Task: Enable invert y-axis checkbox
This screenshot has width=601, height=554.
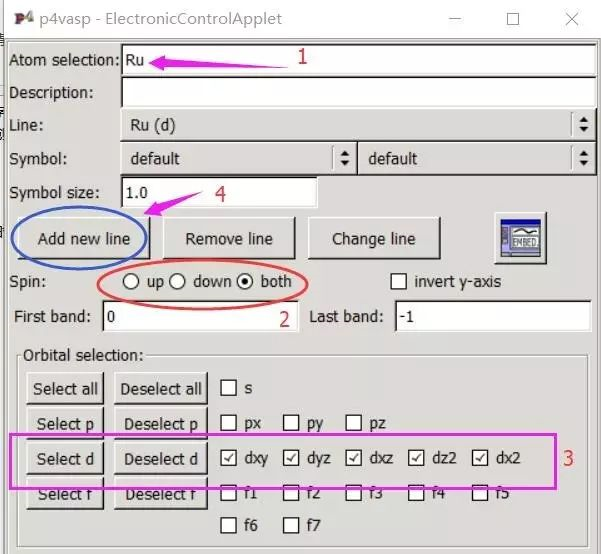Action: click(x=398, y=282)
